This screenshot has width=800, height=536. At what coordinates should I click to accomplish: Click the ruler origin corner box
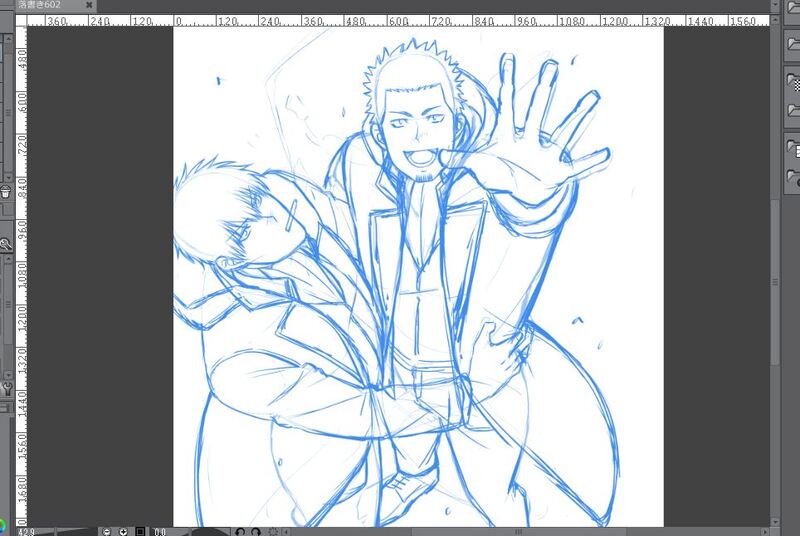(x=21, y=21)
